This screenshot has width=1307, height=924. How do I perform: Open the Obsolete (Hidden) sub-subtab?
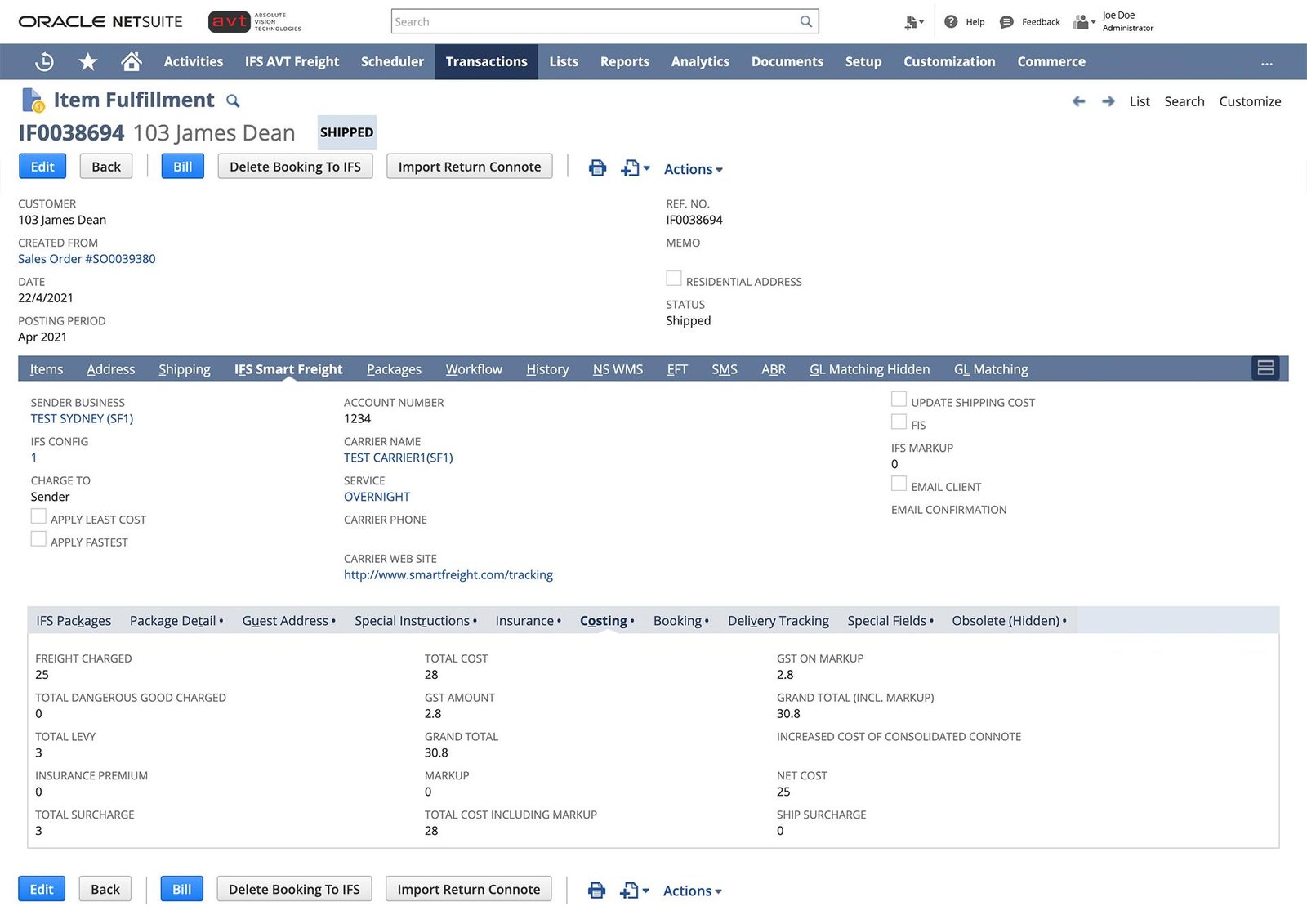[x=1008, y=621]
